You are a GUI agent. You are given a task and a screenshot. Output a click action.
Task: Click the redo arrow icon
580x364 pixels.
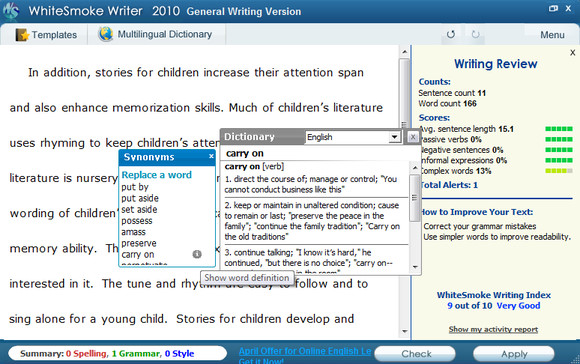(x=475, y=34)
